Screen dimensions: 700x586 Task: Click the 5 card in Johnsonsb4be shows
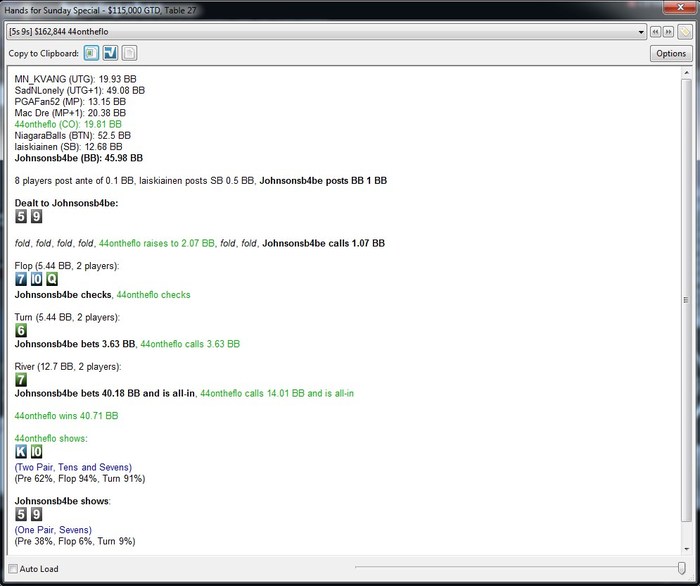pos(21,514)
